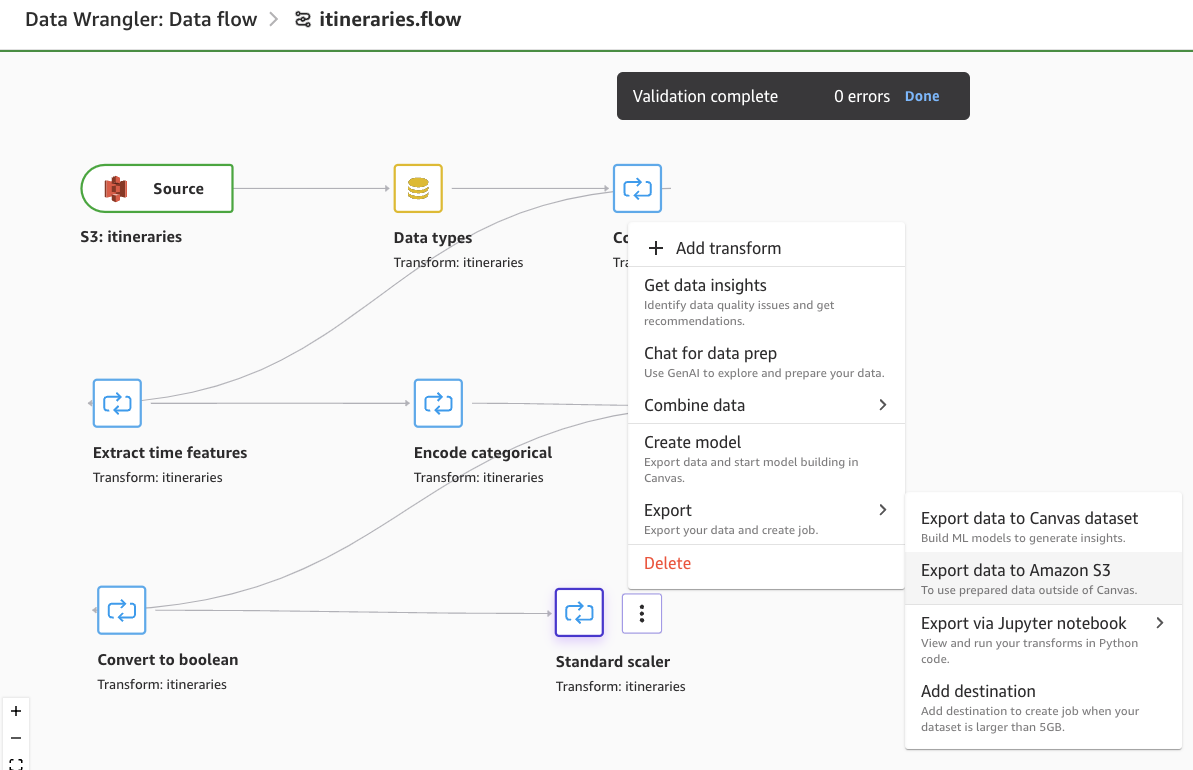
Task: Click the breadcrumb chevron after Data flow
Action: 274,20
